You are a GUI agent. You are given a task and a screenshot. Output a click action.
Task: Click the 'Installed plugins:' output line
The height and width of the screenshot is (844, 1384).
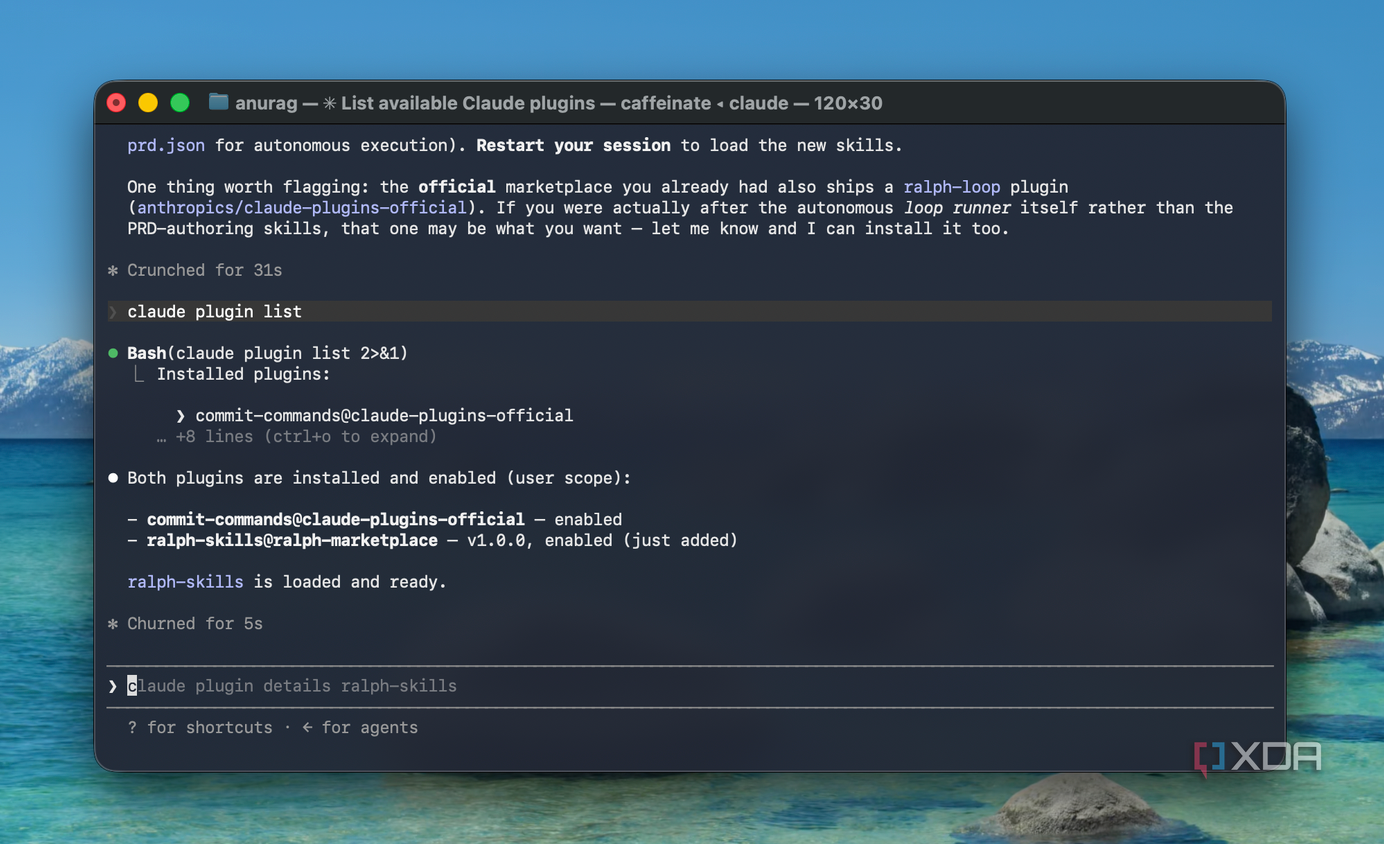coord(243,374)
